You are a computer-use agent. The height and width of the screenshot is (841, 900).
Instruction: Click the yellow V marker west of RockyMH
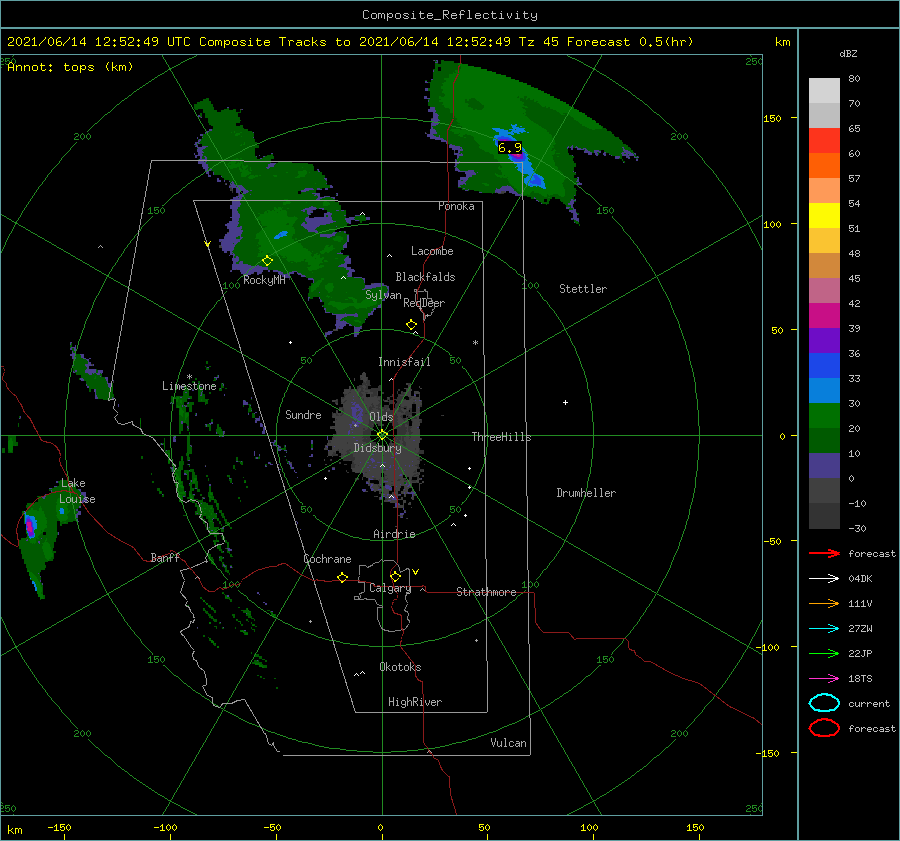pos(208,244)
